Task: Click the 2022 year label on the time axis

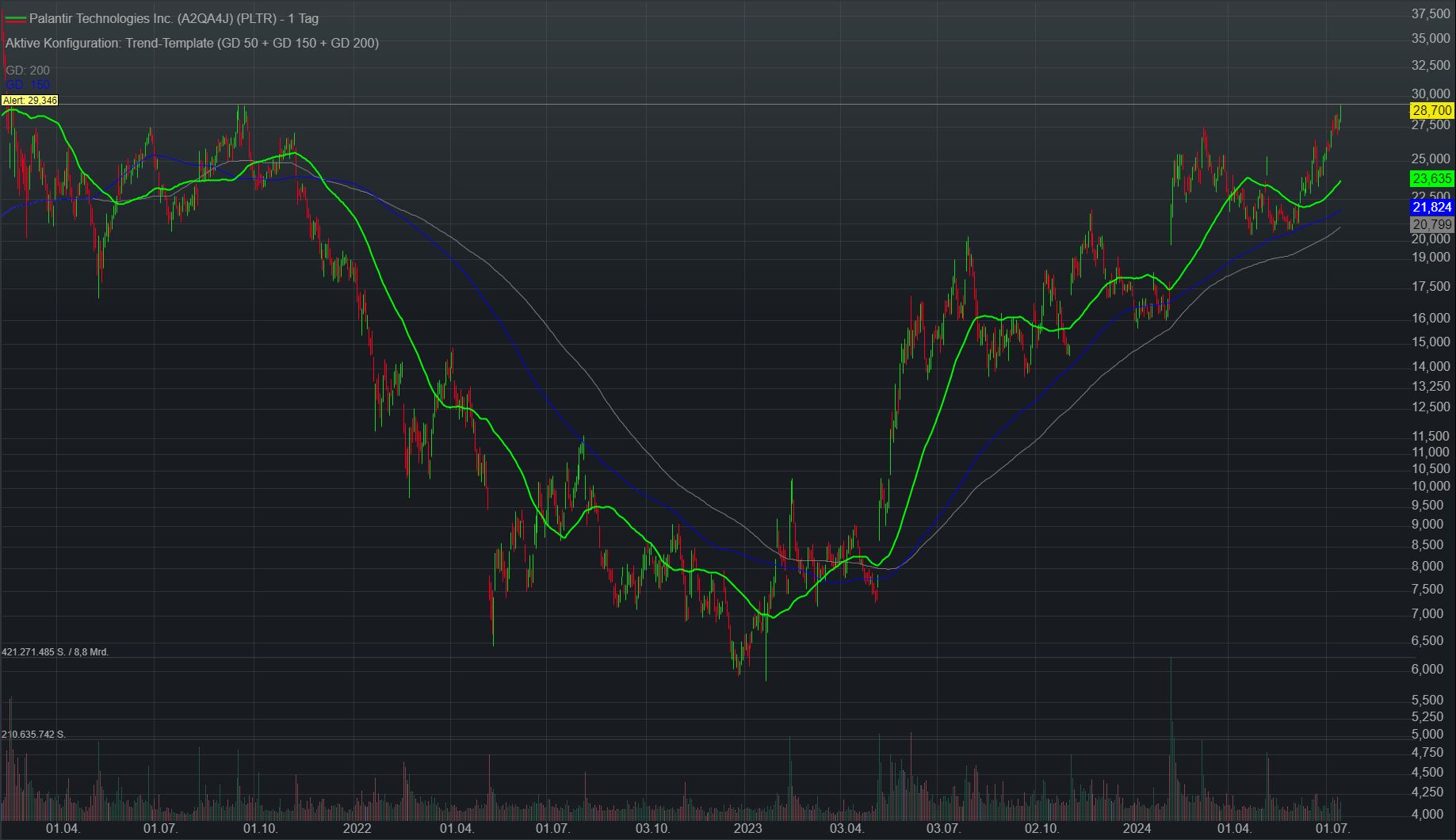Action: point(357,829)
